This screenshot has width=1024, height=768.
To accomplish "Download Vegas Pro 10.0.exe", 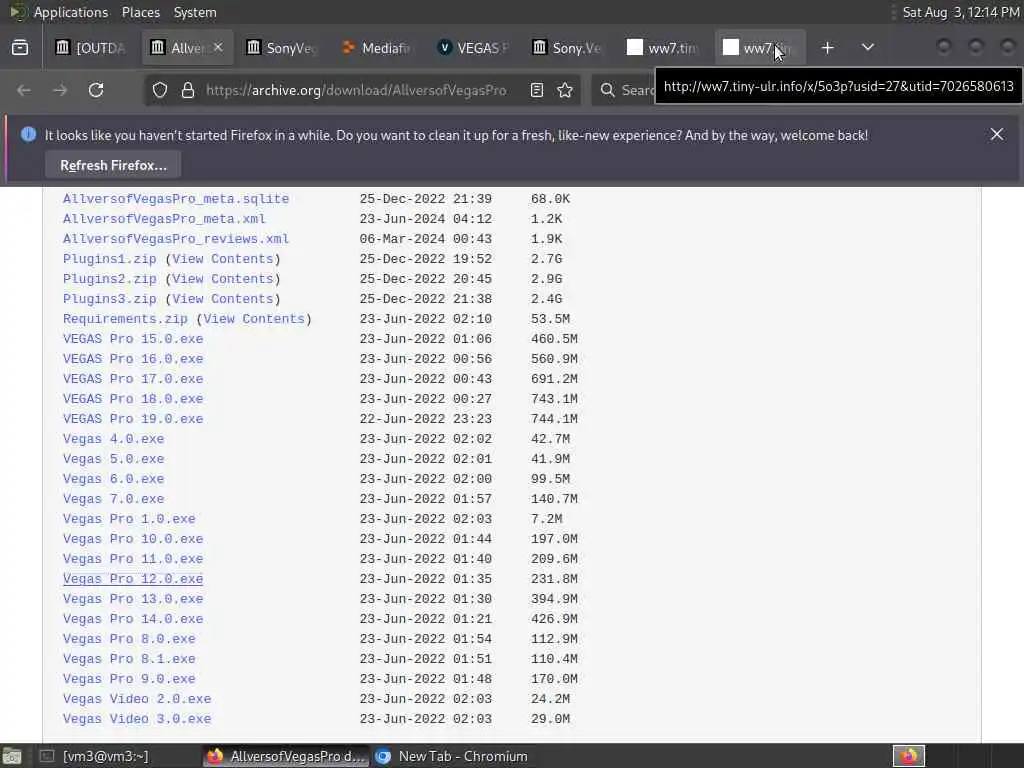I will pos(133,539).
